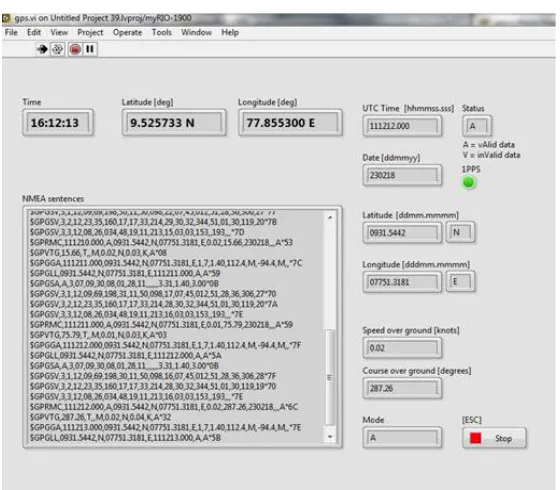Click the $GPRMC,111210.000 sentence line

pos(161,242)
